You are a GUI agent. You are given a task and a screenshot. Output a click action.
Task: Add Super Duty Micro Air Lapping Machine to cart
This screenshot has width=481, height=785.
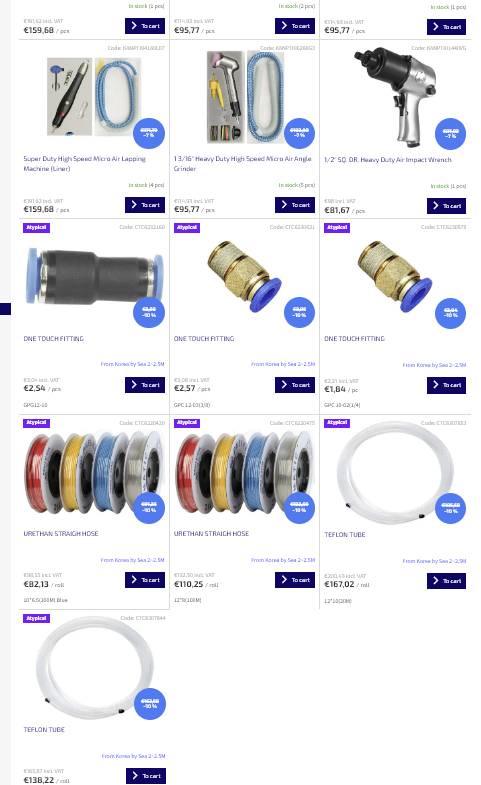click(x=145, y=205)
